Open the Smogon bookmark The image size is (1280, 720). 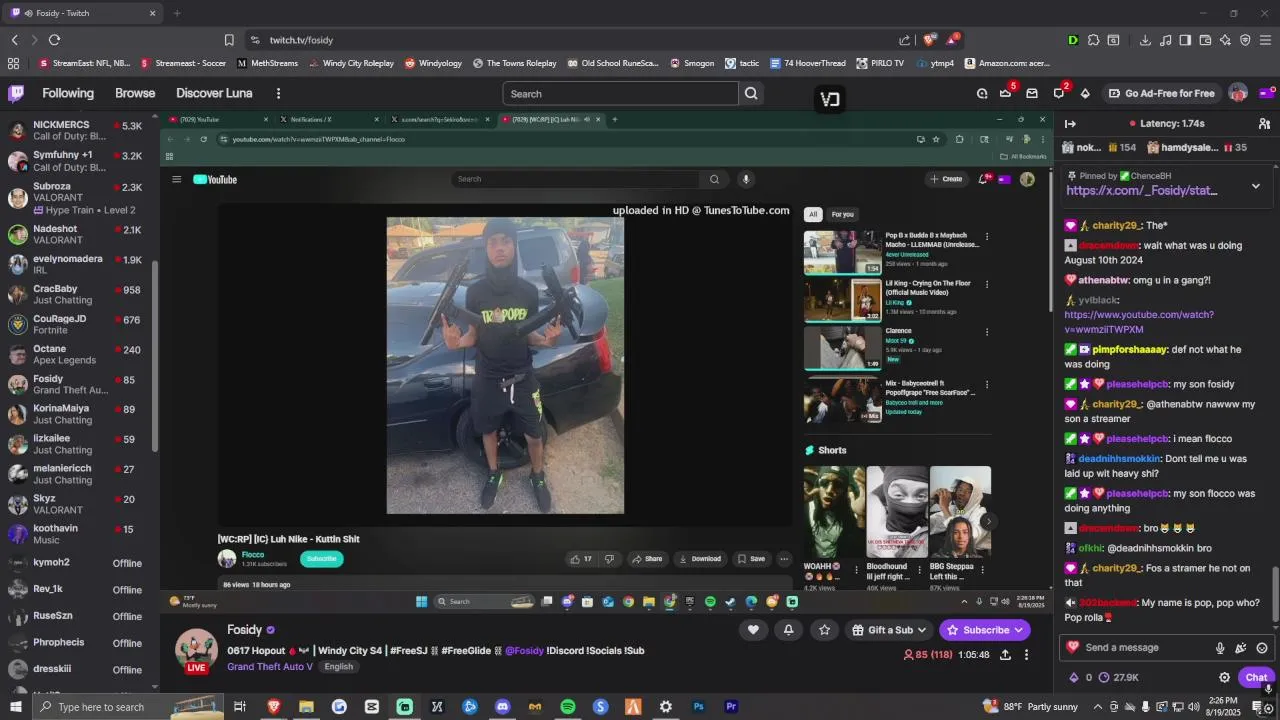coord(692,63)
